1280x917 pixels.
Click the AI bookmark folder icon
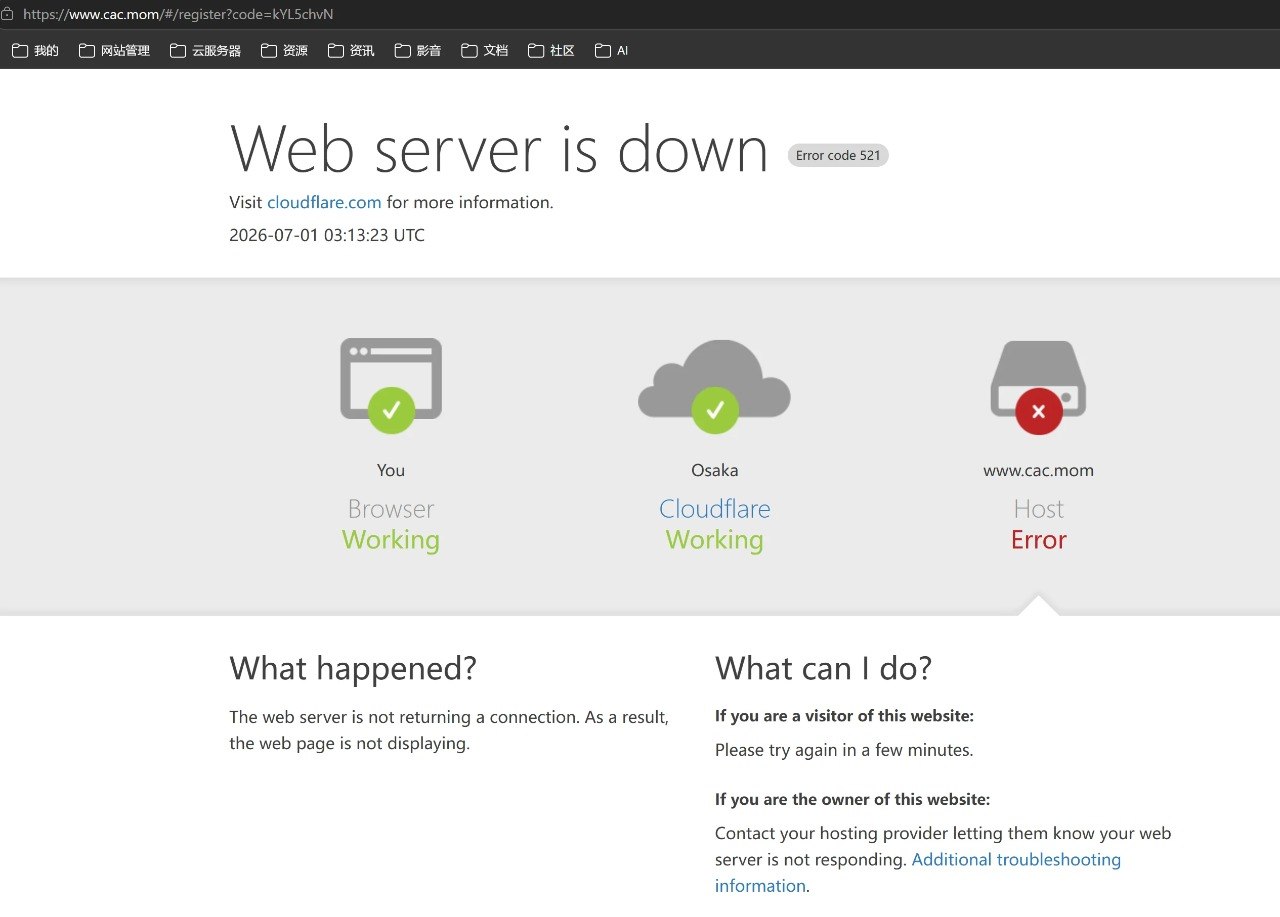(x=603, y=50)
